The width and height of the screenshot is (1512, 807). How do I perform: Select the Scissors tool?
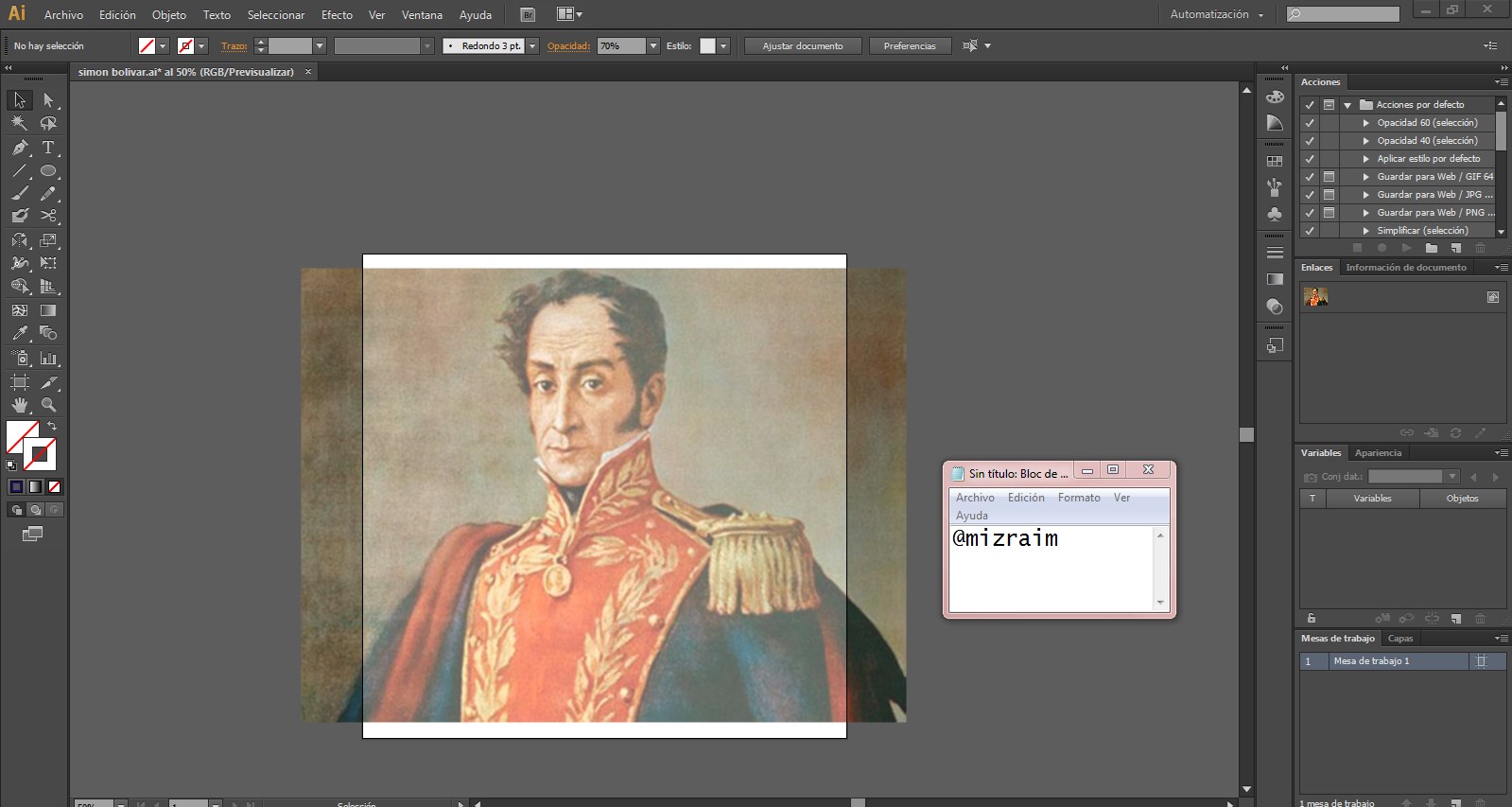click(48, 216)
